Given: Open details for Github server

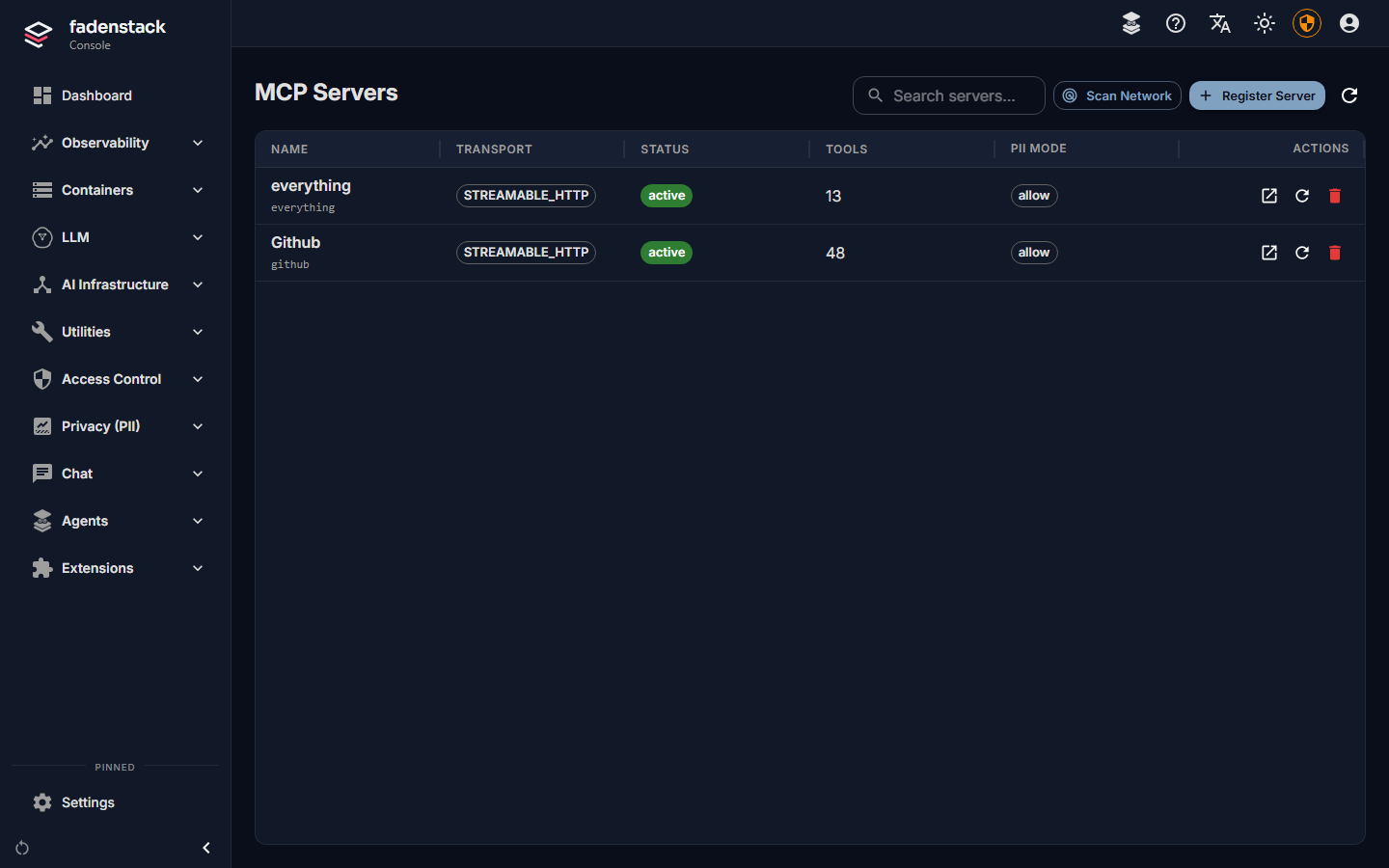Looking at the screenshot, I should (1269, 253).
